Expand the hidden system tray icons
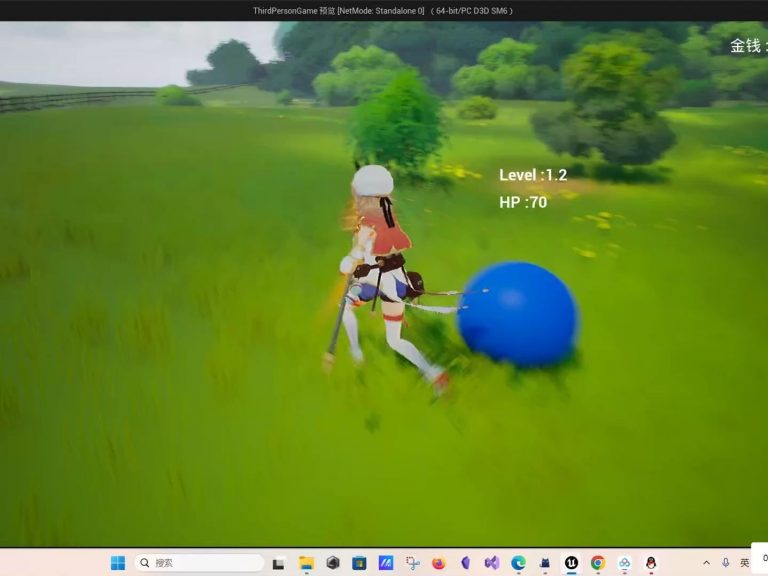Screen dimensions: 768x576 [706, 563]
